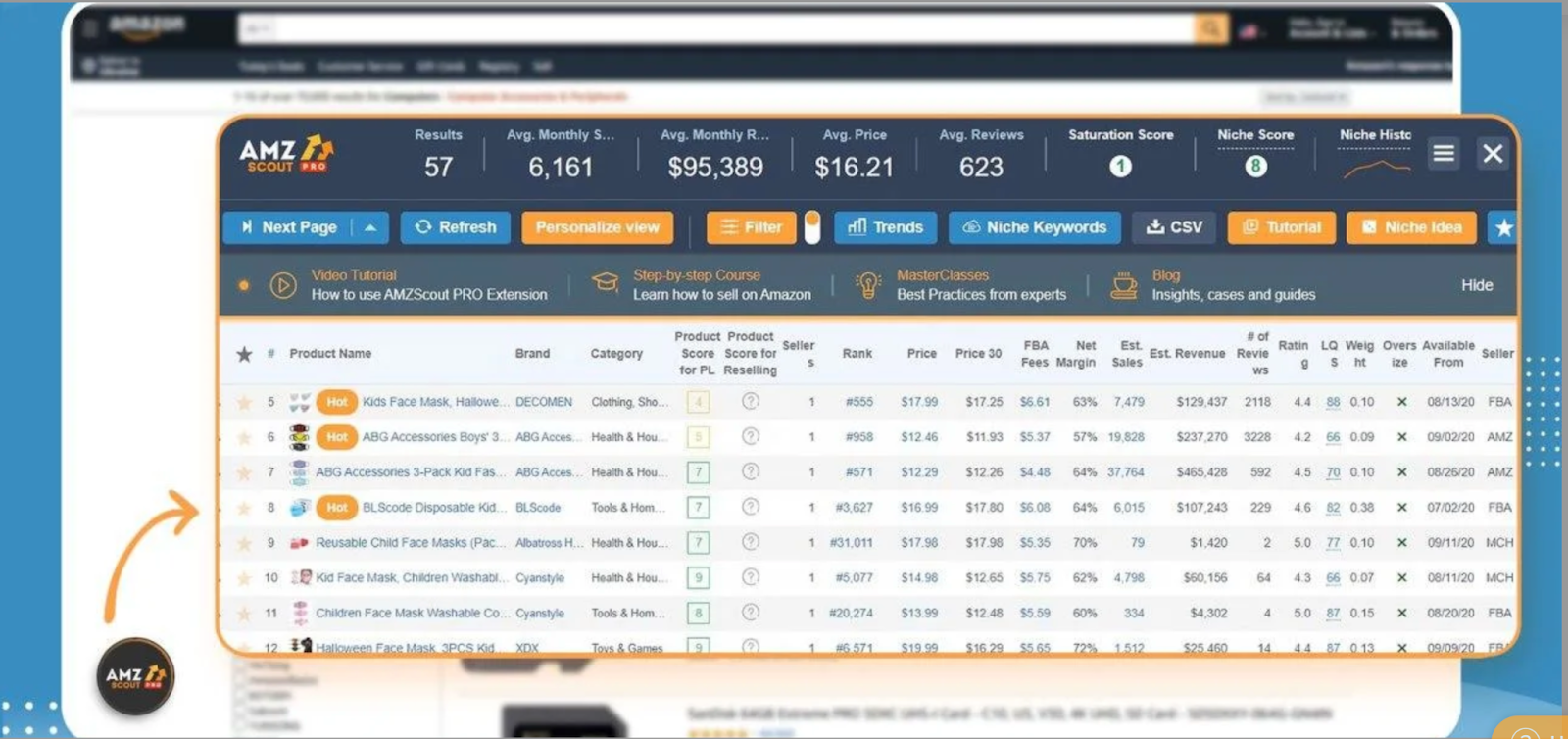Image resolution: width=1568 pixels, height=739 pixels.
Task: Click revenue value $465,428
Action: pyautogui.click(x=1201, y=472)
